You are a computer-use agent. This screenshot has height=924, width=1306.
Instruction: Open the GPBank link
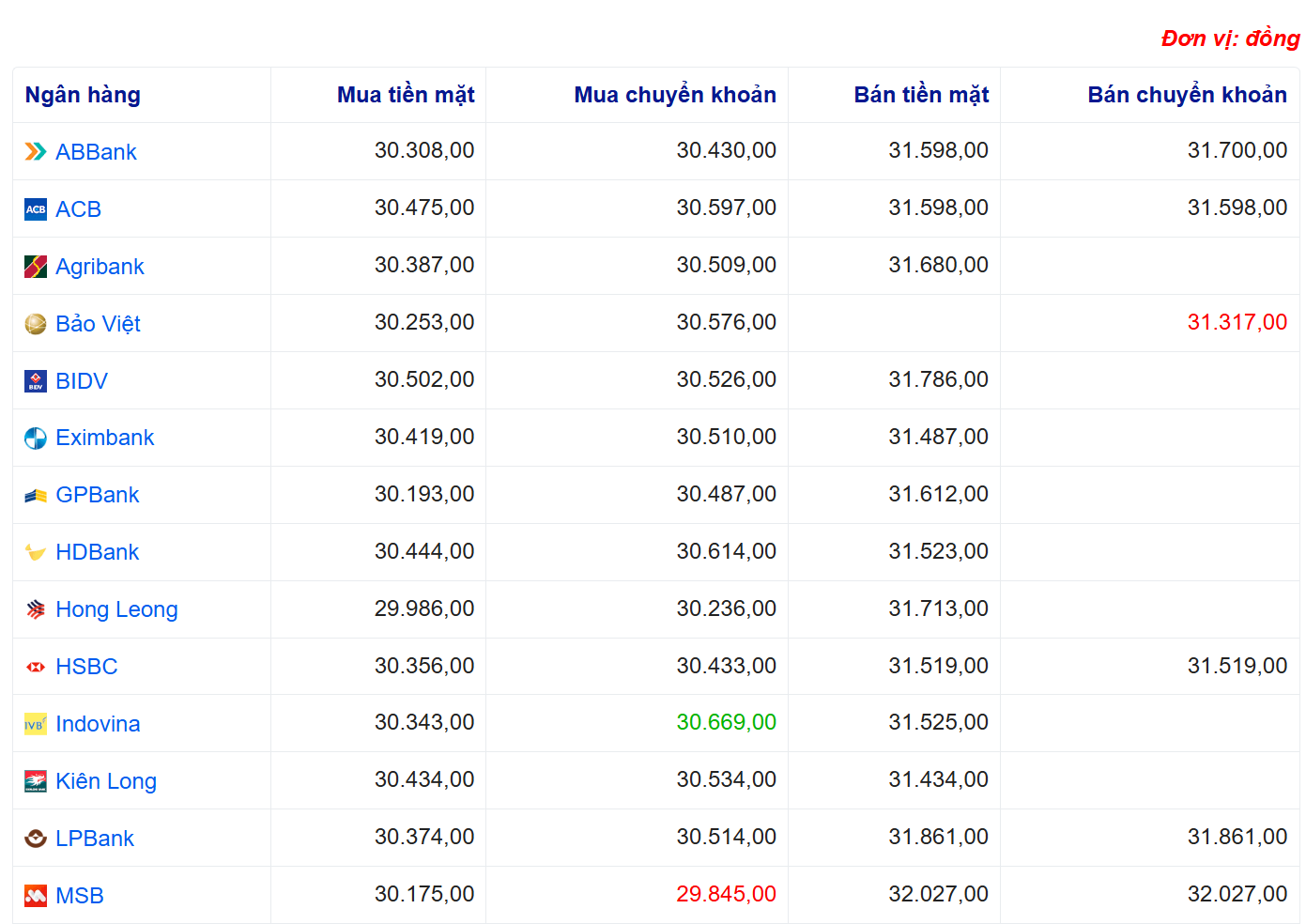(97, 495)
